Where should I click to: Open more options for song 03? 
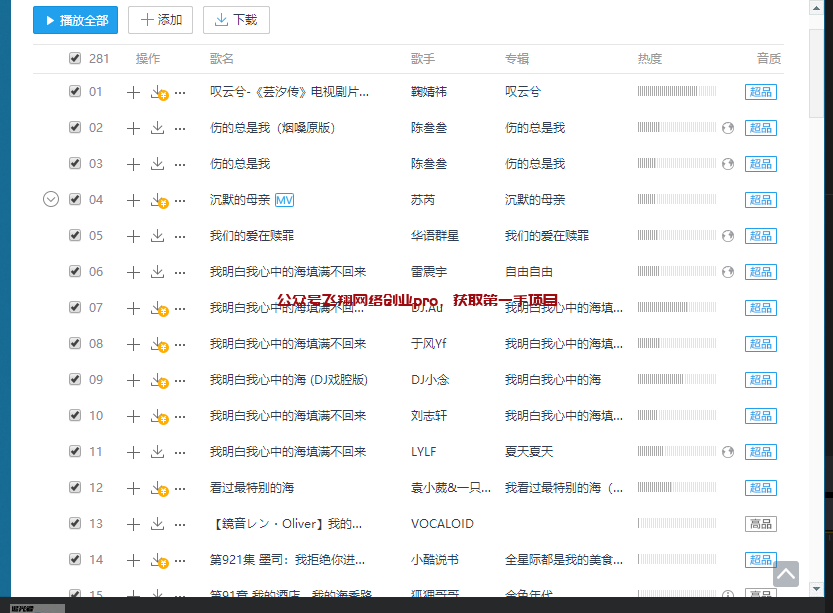click(x=180, y=164)
